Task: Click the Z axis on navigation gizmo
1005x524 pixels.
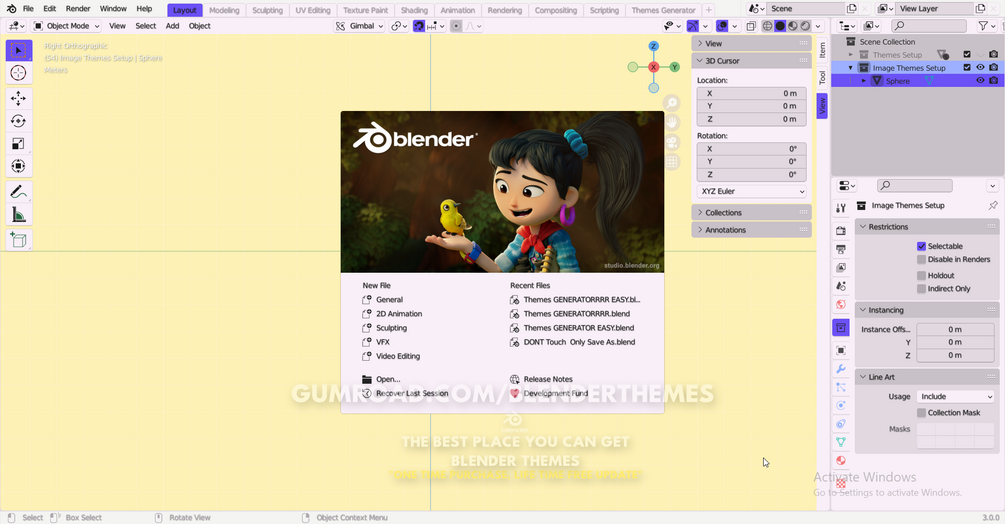Action: coord(653,46)
